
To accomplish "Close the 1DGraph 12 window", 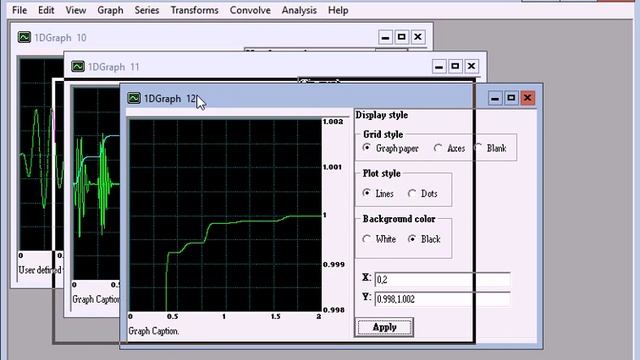I will point(527,98).
